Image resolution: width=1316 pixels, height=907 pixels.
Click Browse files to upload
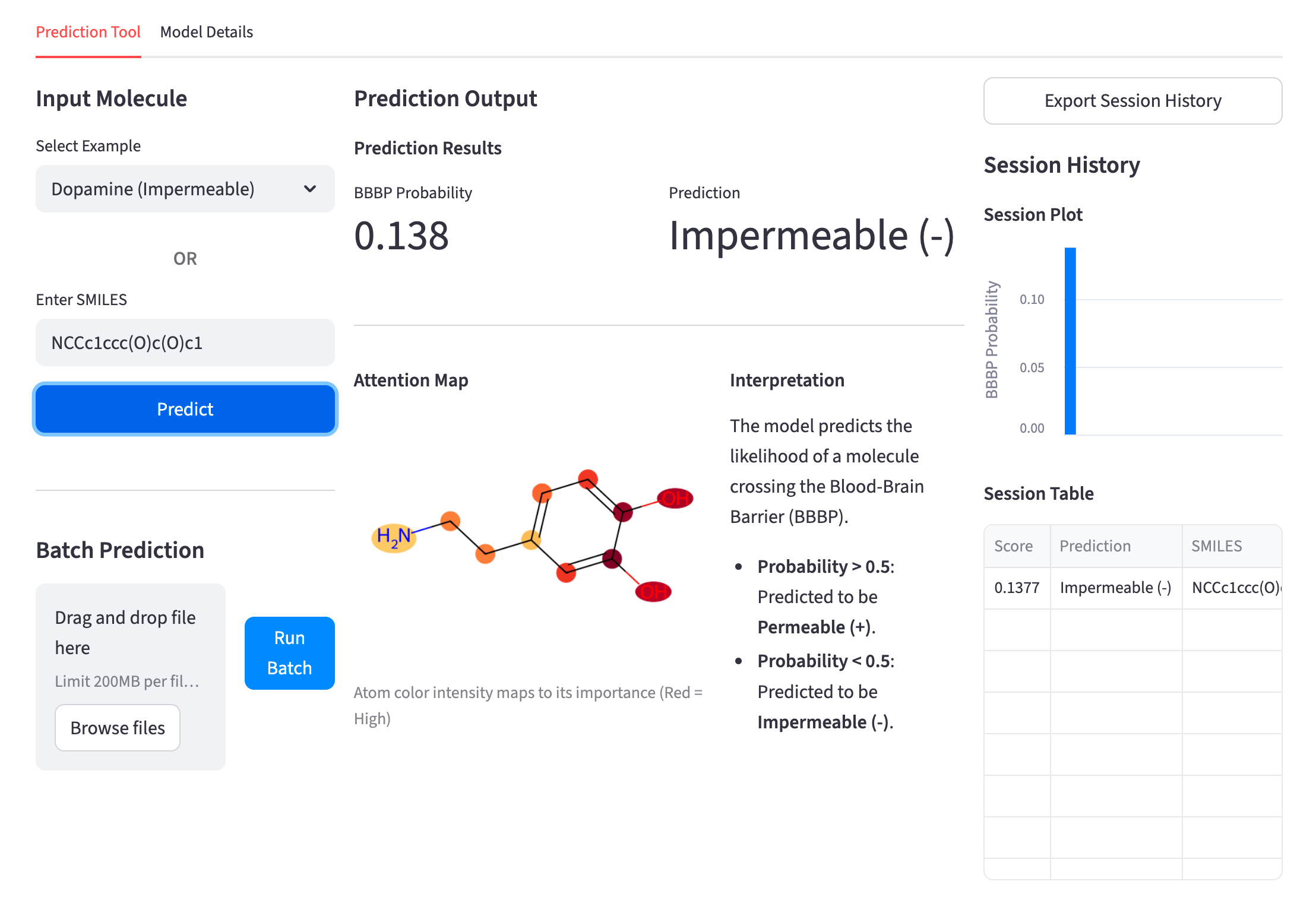(x=118, y=728)
